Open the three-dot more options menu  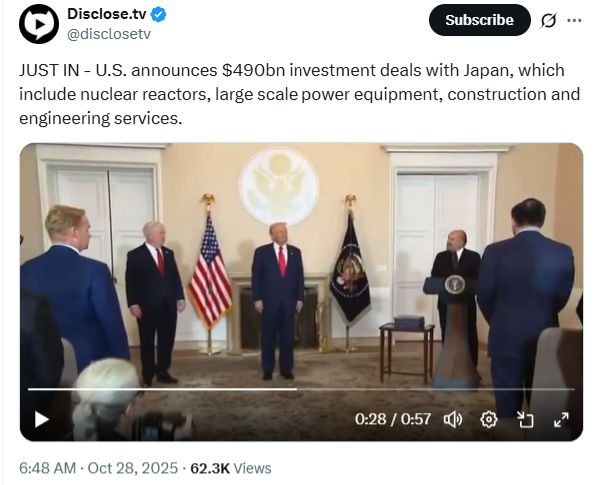tap(574, 21)
